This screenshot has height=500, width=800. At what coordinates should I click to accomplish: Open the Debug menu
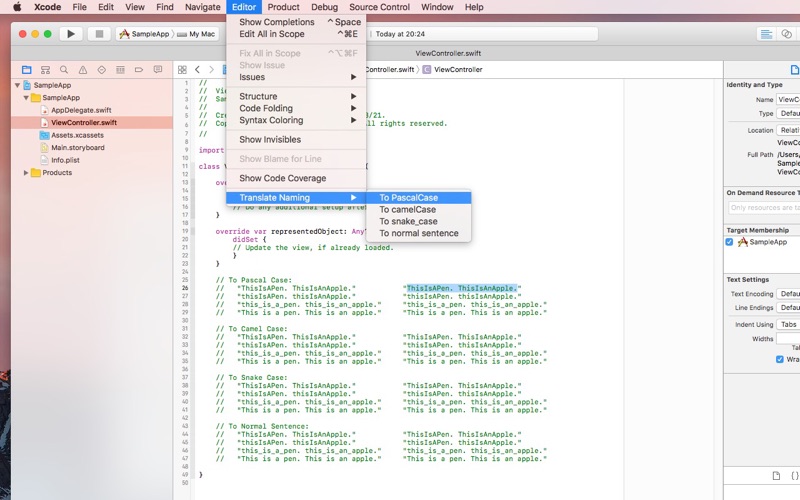tap(324, 7)
